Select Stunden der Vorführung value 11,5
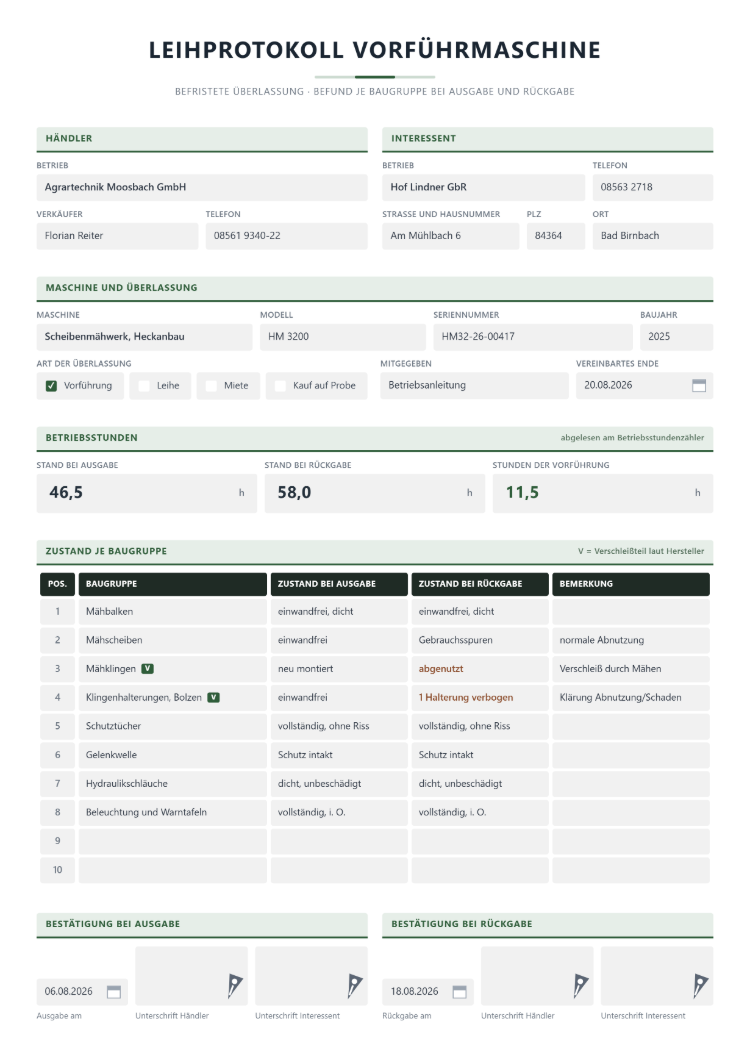This screenshot has height=1060, width=750. tap(603, 493)
